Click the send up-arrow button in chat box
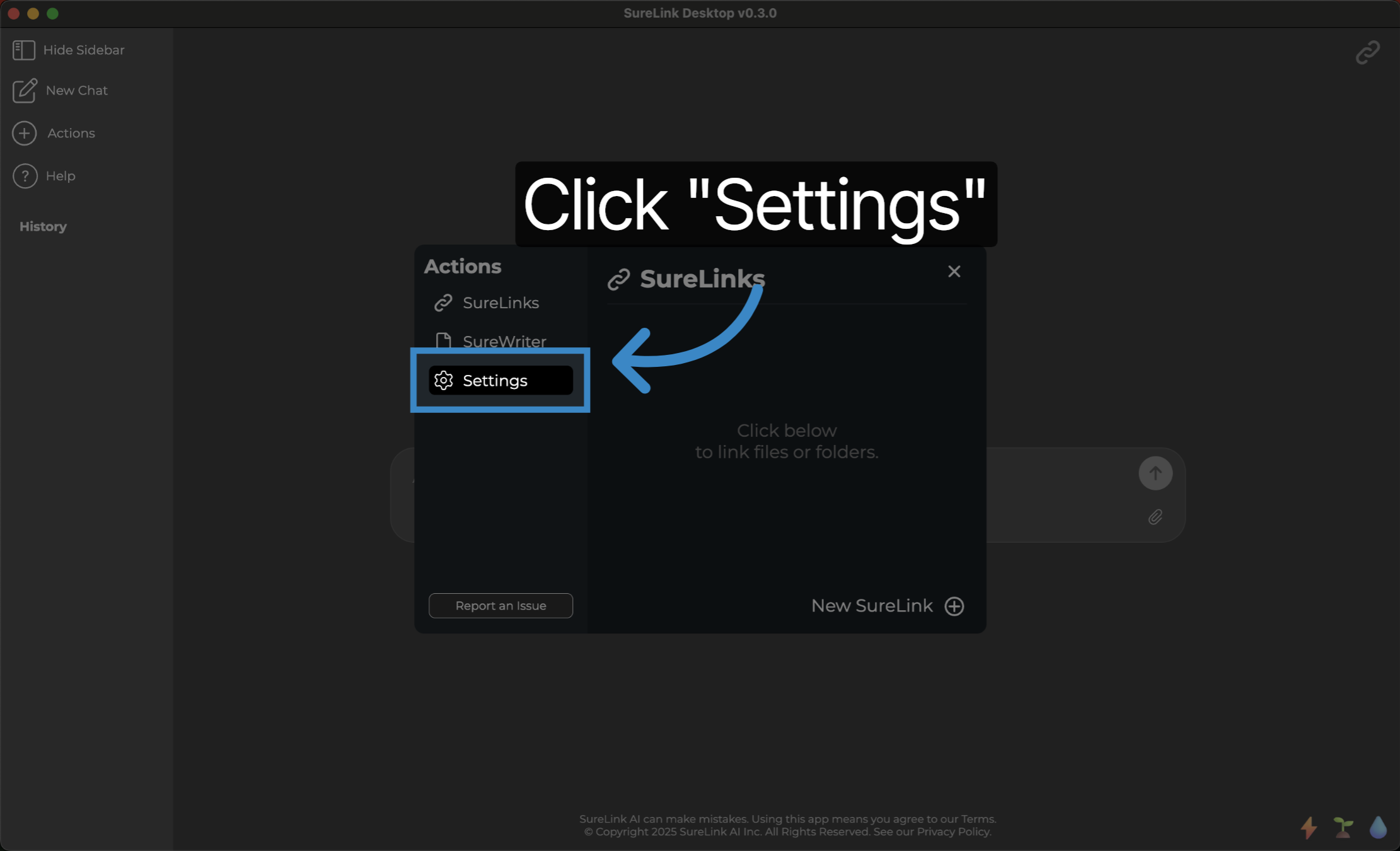Screen dimensions: 1400x851 pos(1155,473)
